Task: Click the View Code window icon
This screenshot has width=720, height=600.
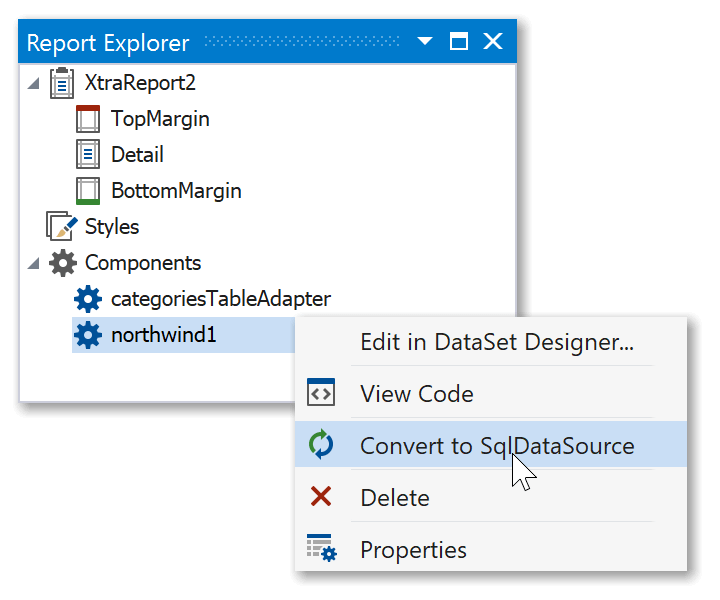Action: 321,393
